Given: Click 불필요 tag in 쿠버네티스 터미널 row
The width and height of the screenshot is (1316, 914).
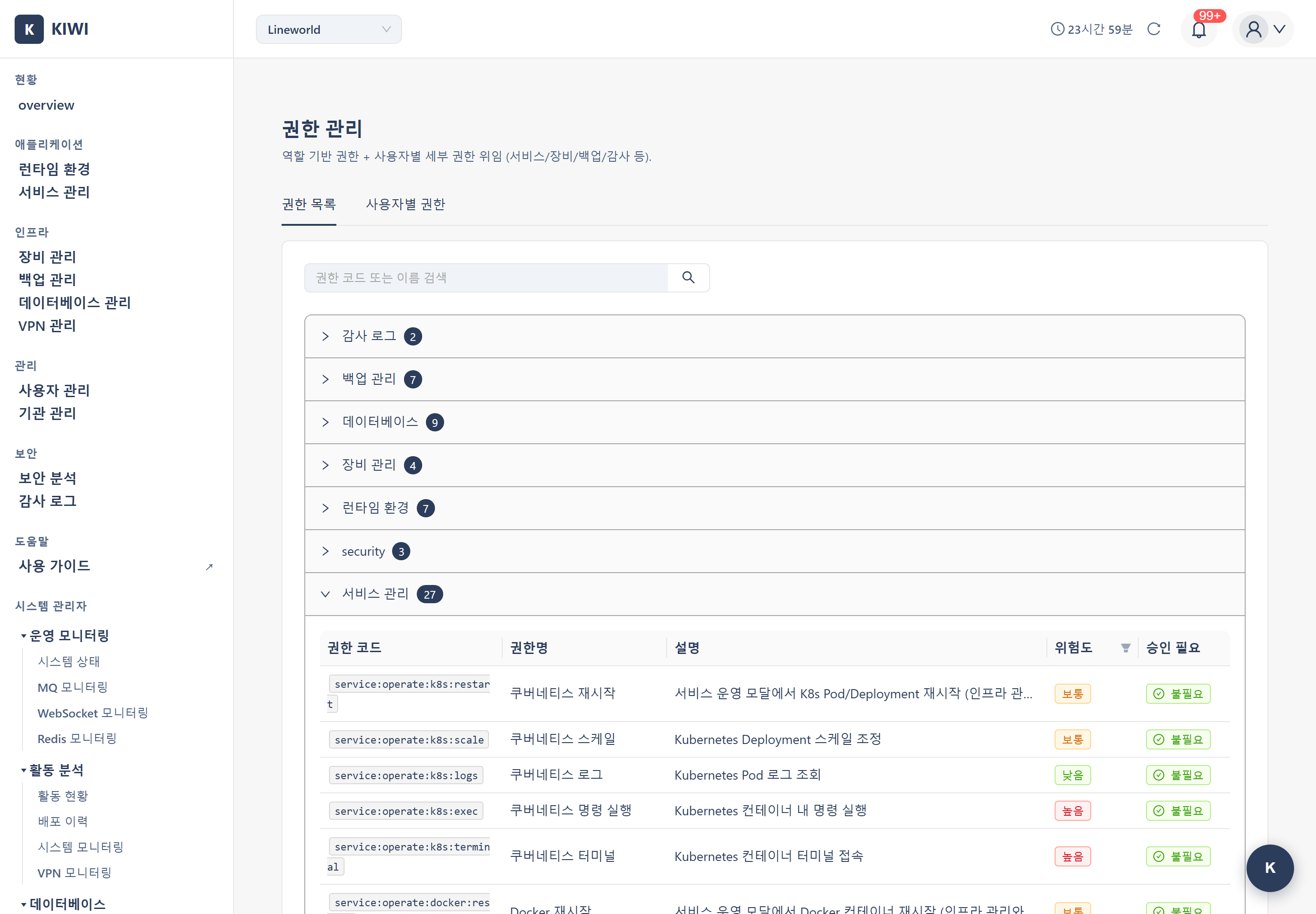Looking at the screenshot, I should pos(1178,857).
